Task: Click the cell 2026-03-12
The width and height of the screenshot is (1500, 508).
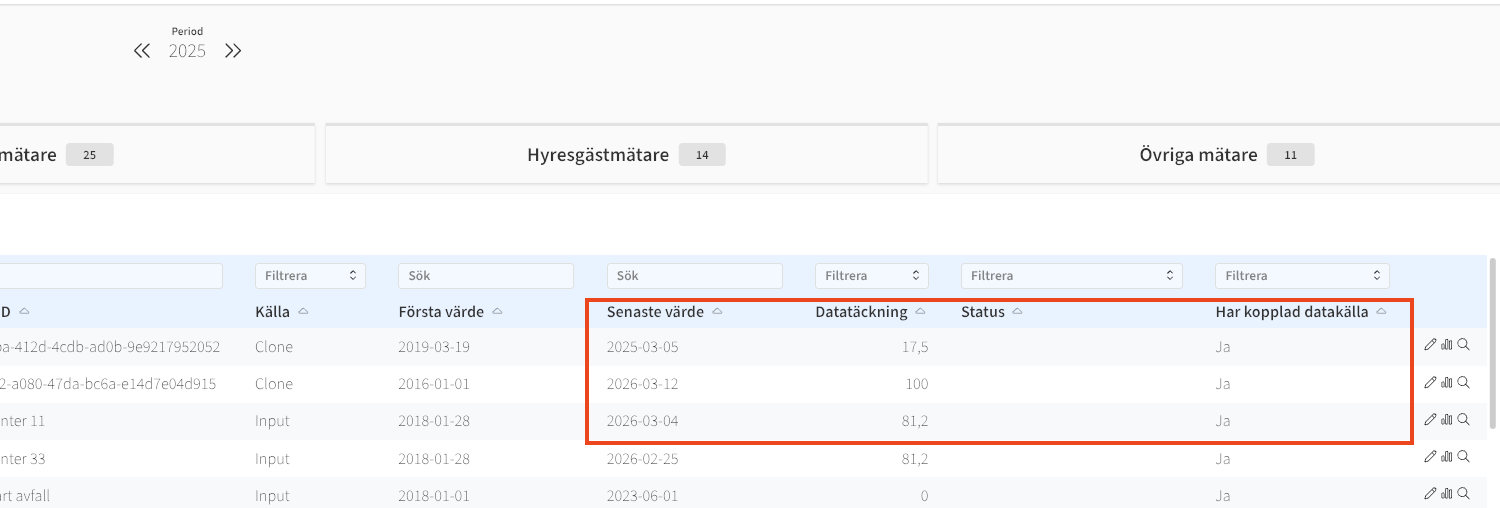Action: 643,383
